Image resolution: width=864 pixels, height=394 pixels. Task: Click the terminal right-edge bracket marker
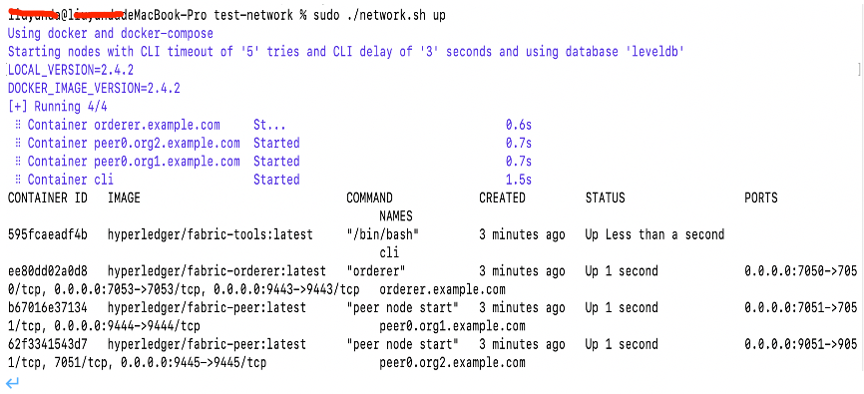click(x=859, y=69)
